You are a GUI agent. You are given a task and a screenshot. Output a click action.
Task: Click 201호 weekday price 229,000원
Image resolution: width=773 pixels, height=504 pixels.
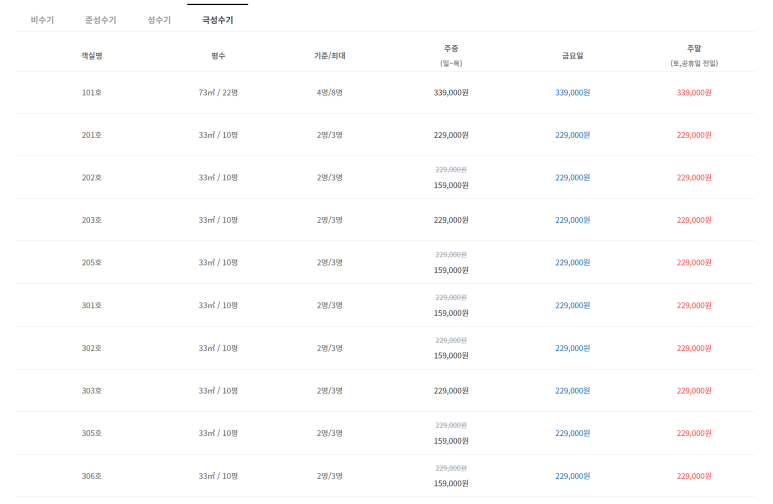coord(451,135)
